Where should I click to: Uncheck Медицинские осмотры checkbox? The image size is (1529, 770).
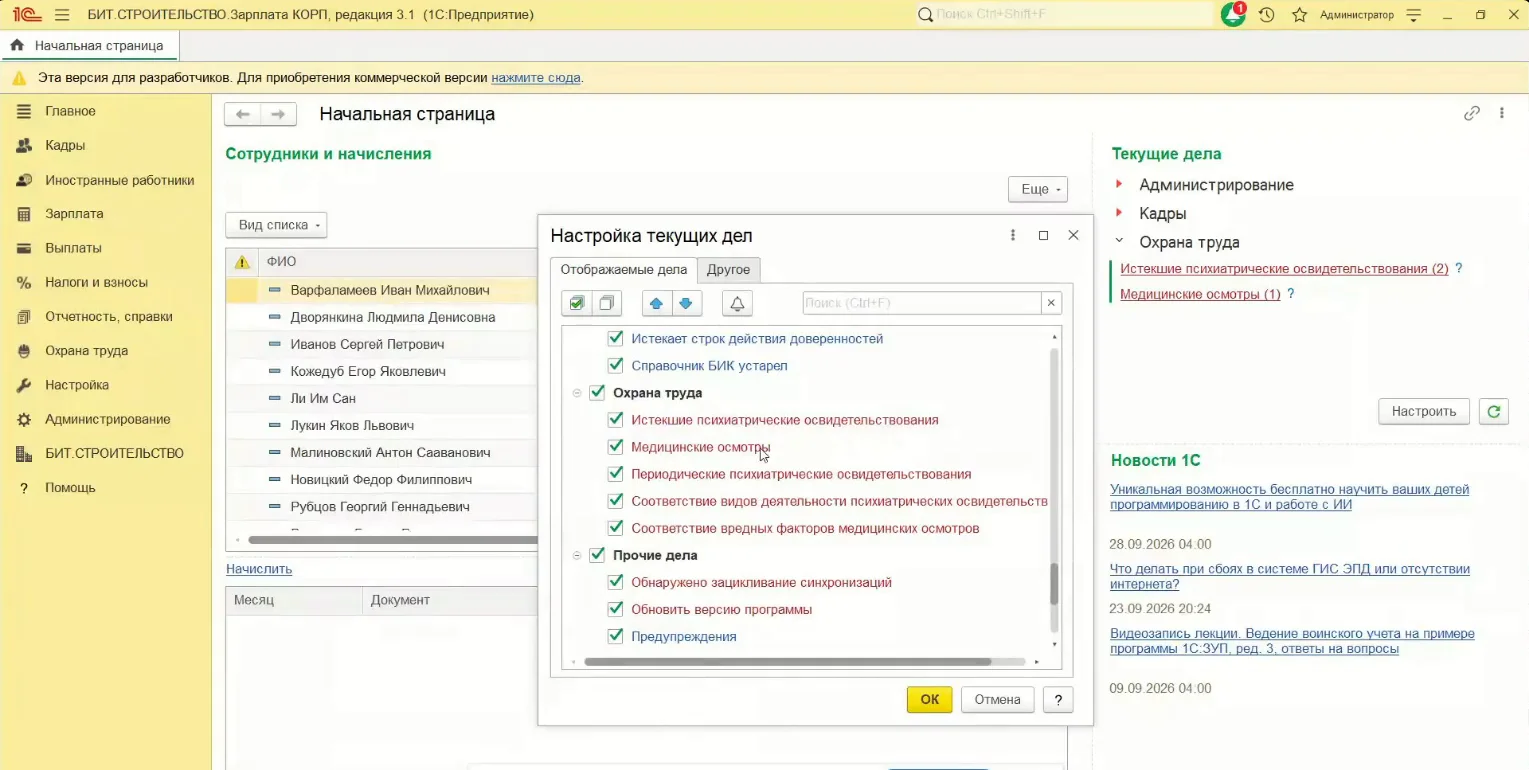[x=616, y=447]
